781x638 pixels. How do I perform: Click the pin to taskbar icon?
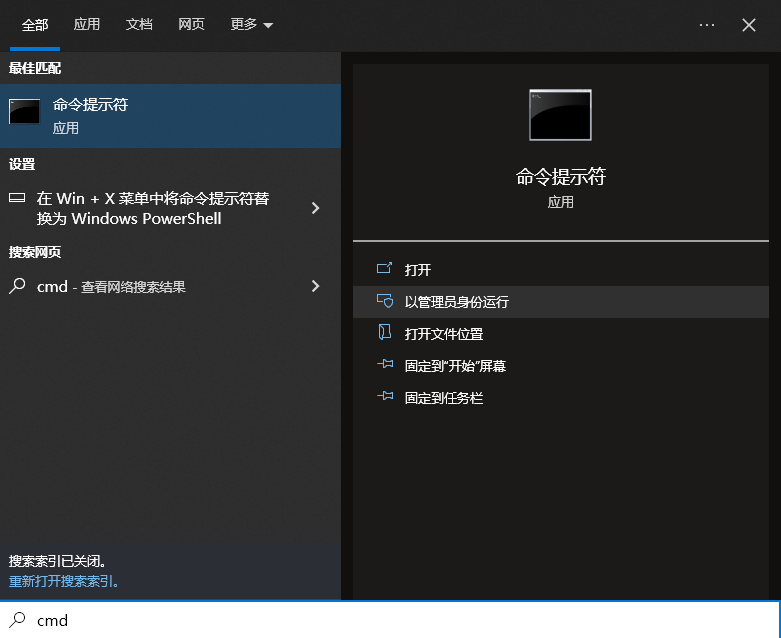[384, 398]
